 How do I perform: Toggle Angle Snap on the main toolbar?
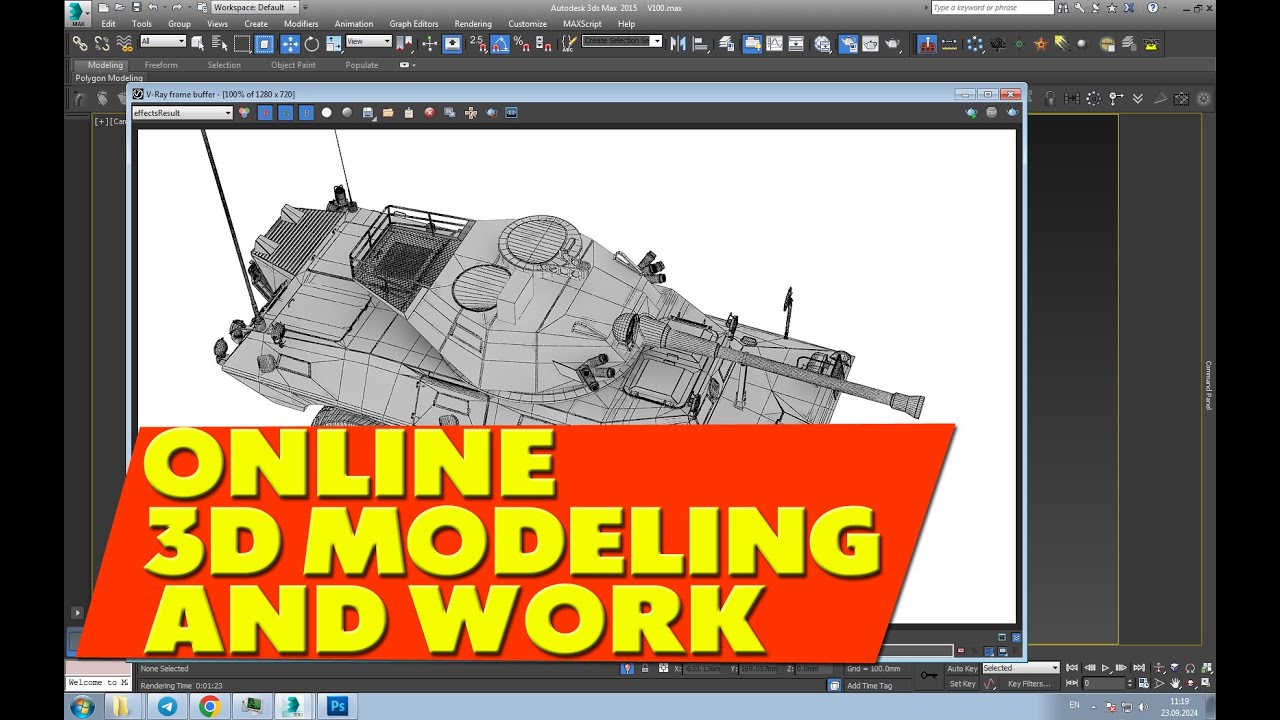499,44
